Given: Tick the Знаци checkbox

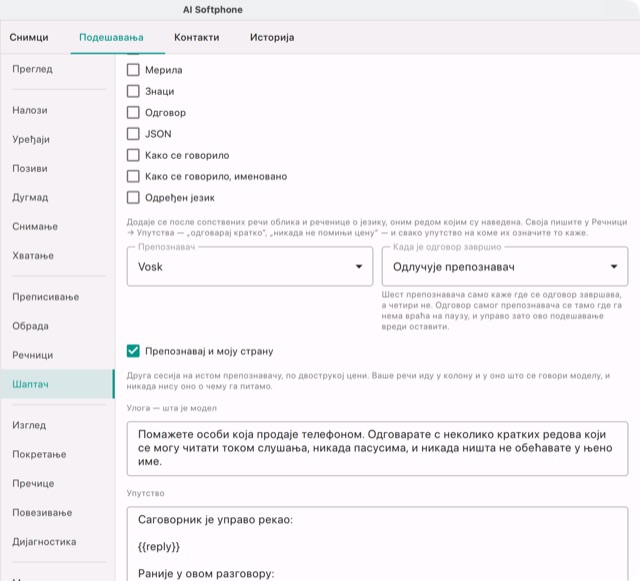Looking at the screenshot, I should [x=133, y=91].
